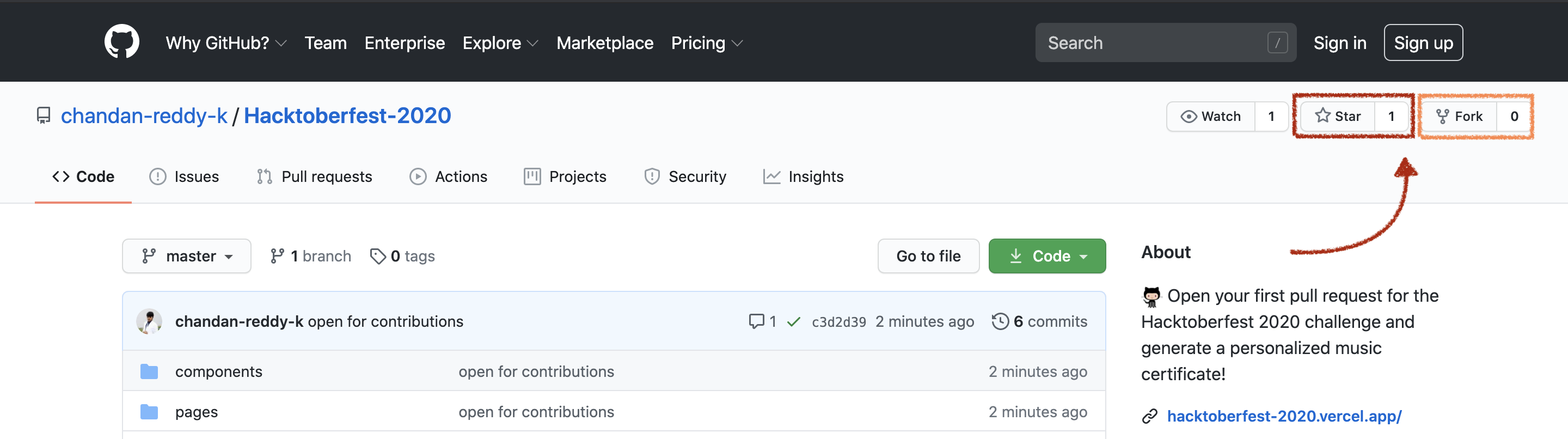This screenshot has width=1568, height=439.
Task: Click the slash shortcut icon in search
Action: click(1277, 42)
